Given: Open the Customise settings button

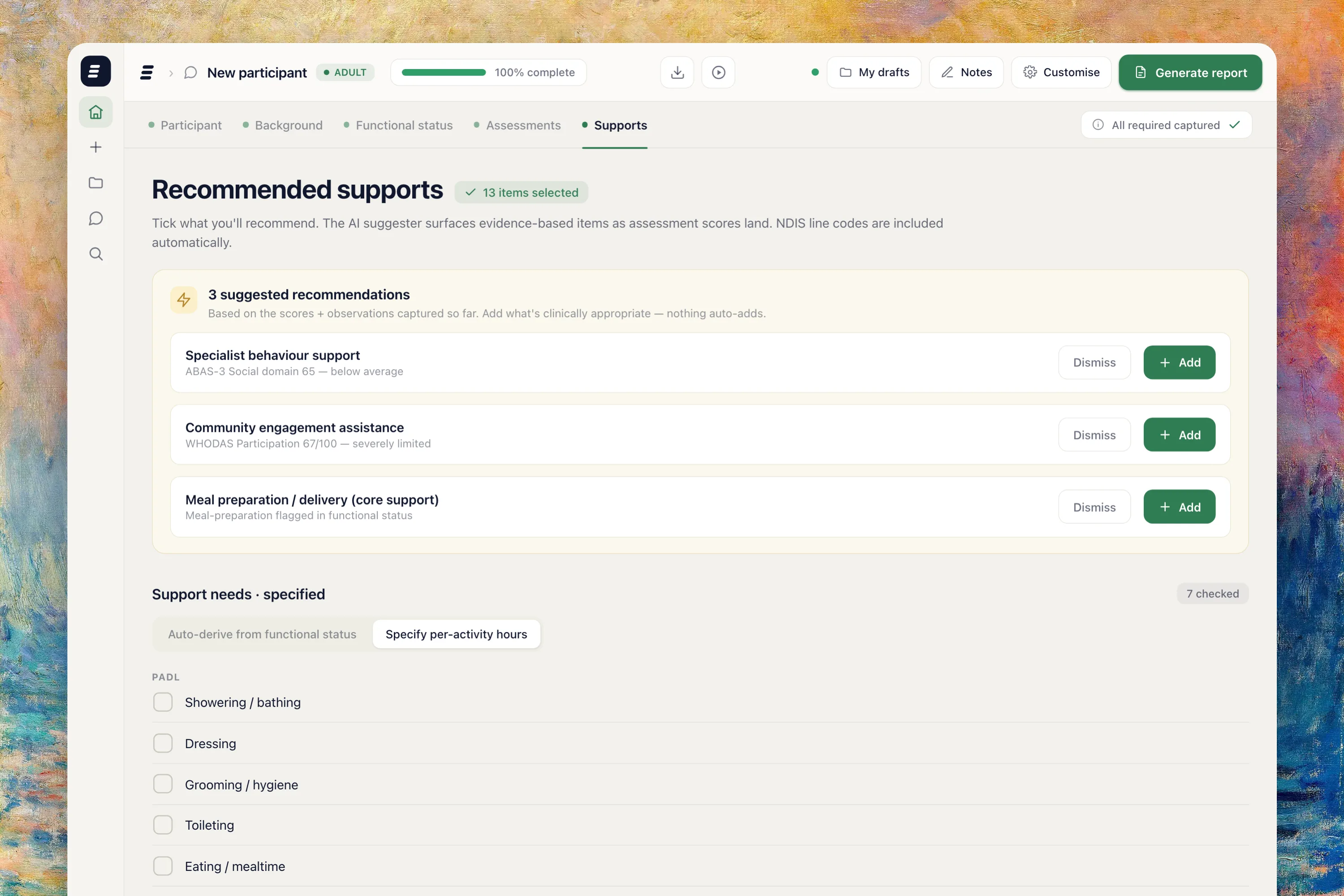Looking at the screenshot, I should 1061,73.
